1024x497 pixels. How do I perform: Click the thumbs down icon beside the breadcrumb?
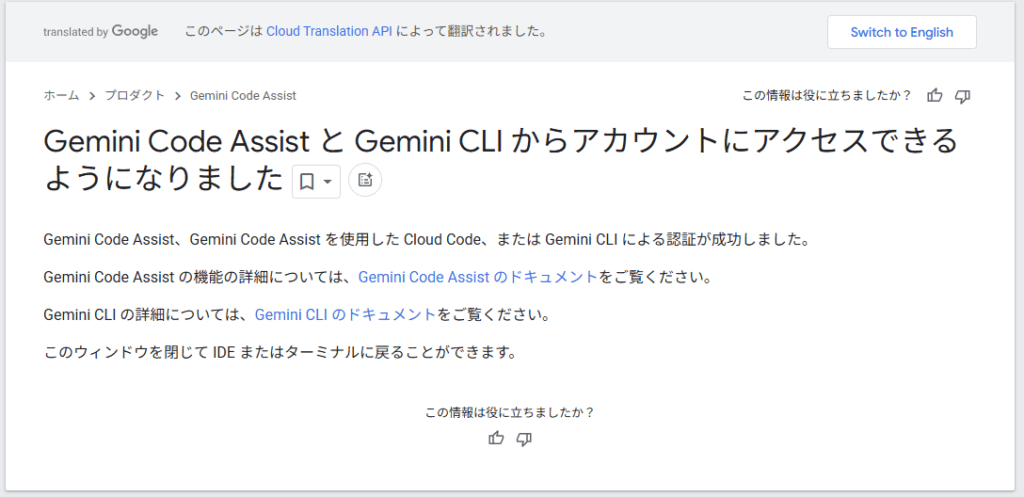(963, 96)
